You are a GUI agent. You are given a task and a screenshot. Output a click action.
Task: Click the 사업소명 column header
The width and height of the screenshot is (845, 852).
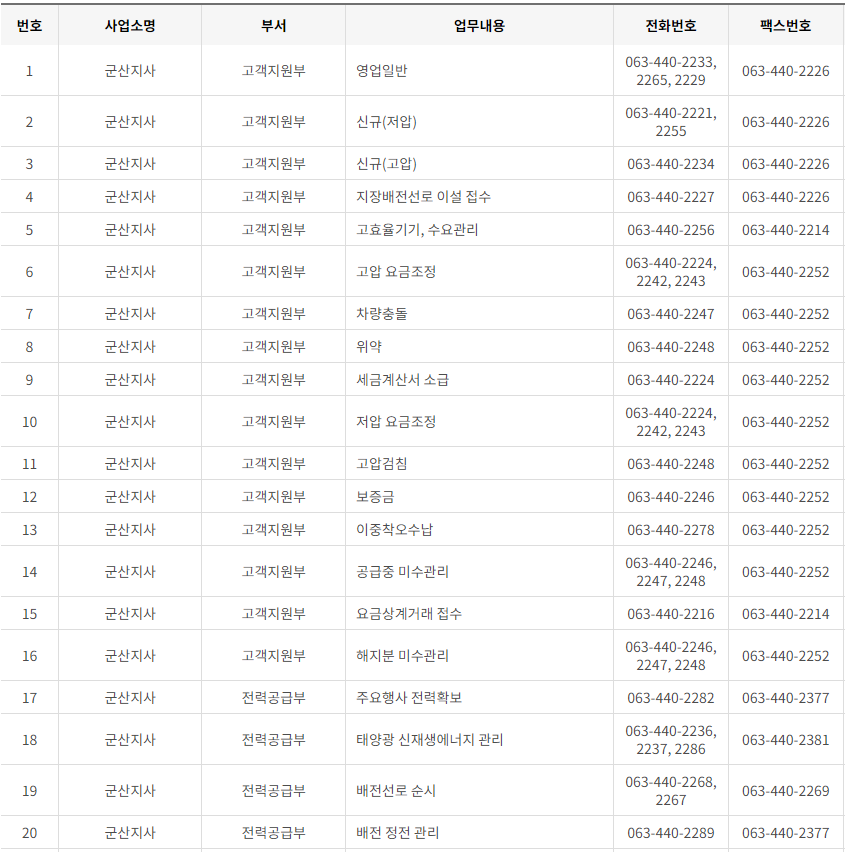pyautogui.click(x=134, y=27)
